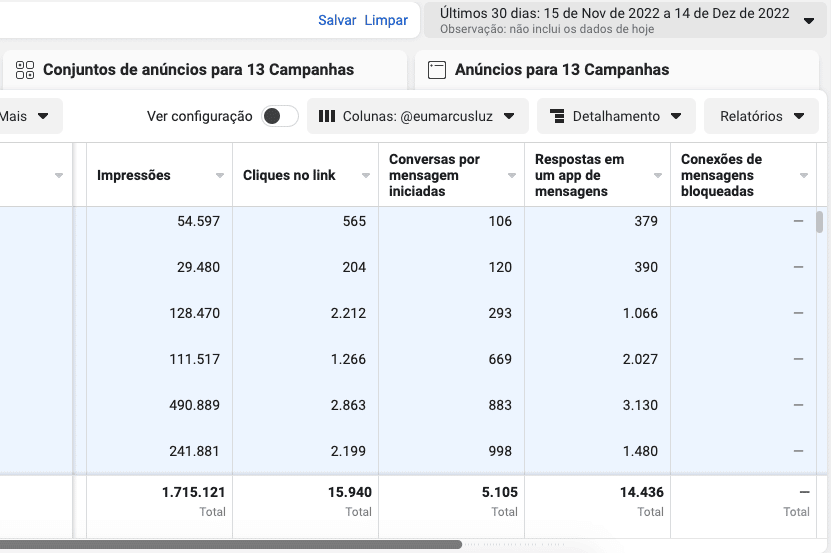Toggle the Ver configuração switch
The width and height of the screenshot is (831, 553).
280,116
